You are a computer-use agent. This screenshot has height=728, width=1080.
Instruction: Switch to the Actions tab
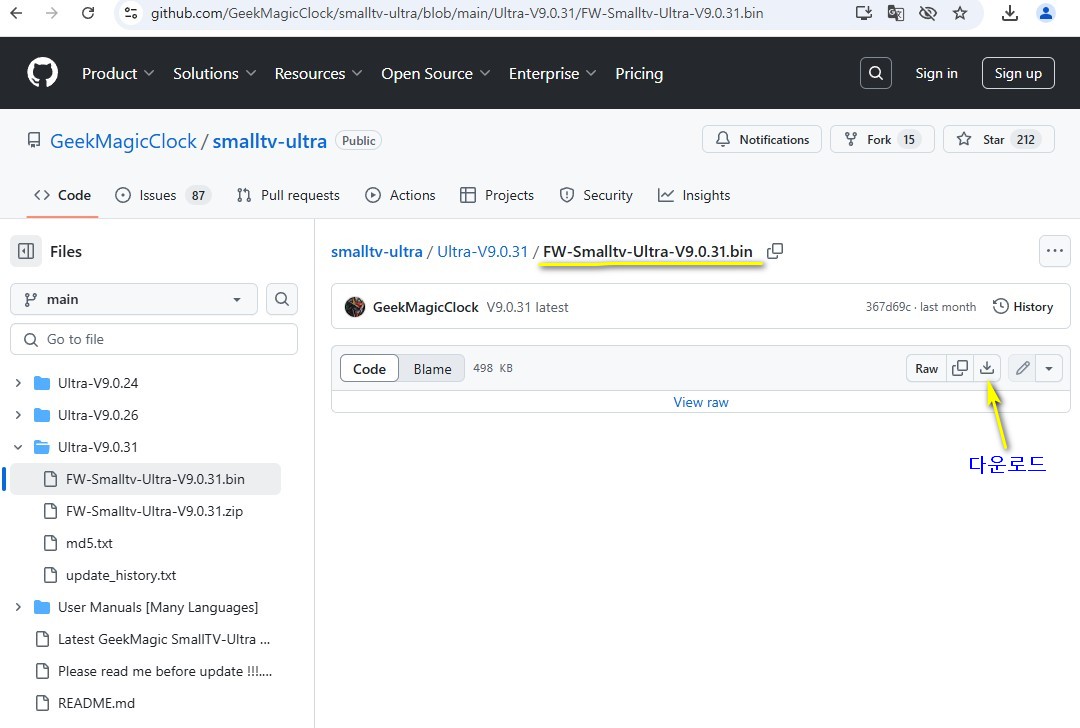pos(400,196)
